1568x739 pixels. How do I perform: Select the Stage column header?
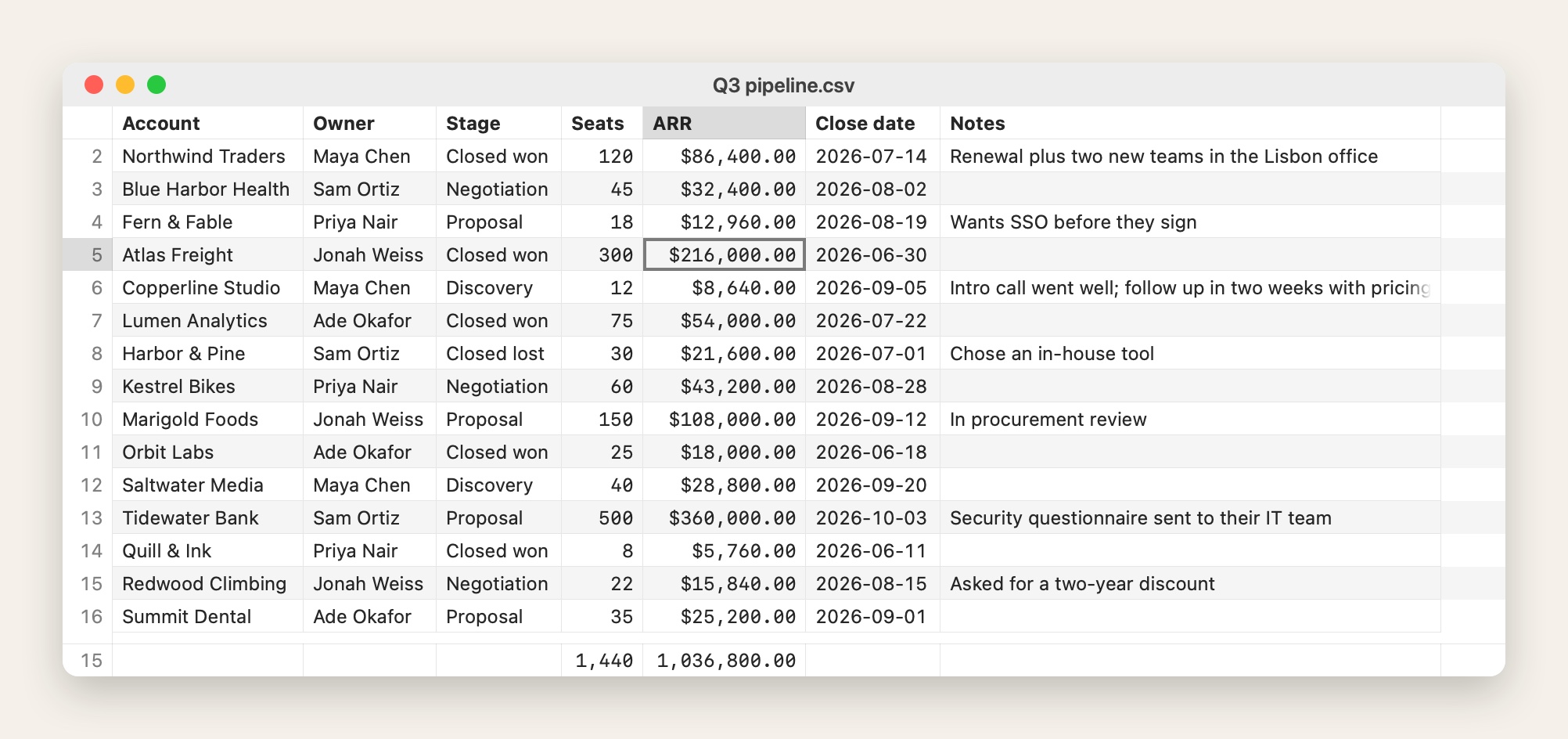click(x=498, y=123)
